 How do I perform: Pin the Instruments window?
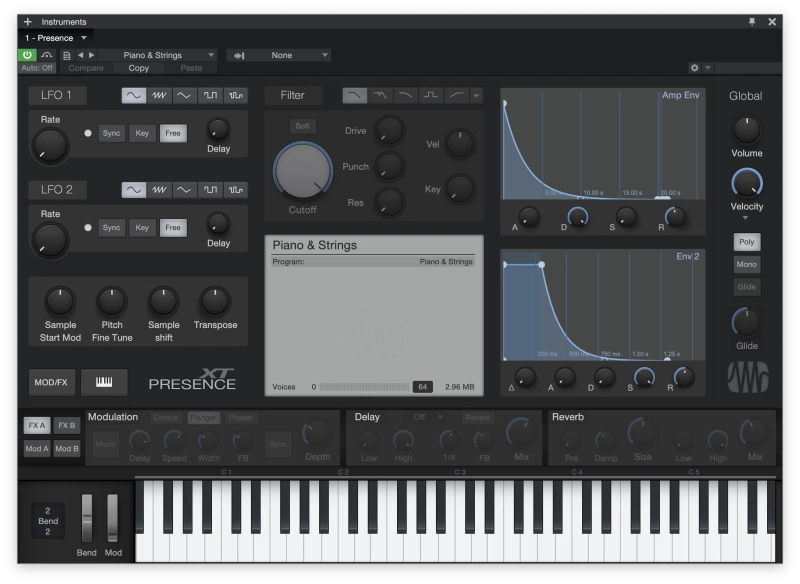(x=752, y=21)
